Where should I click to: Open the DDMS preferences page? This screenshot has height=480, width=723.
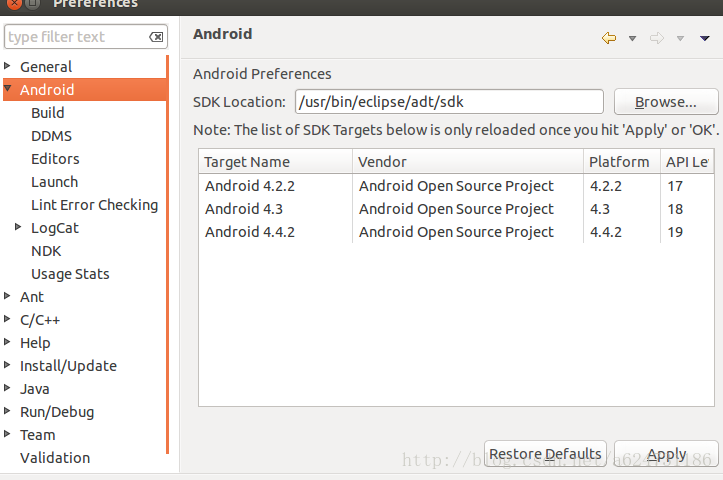(x=51, y=136)
